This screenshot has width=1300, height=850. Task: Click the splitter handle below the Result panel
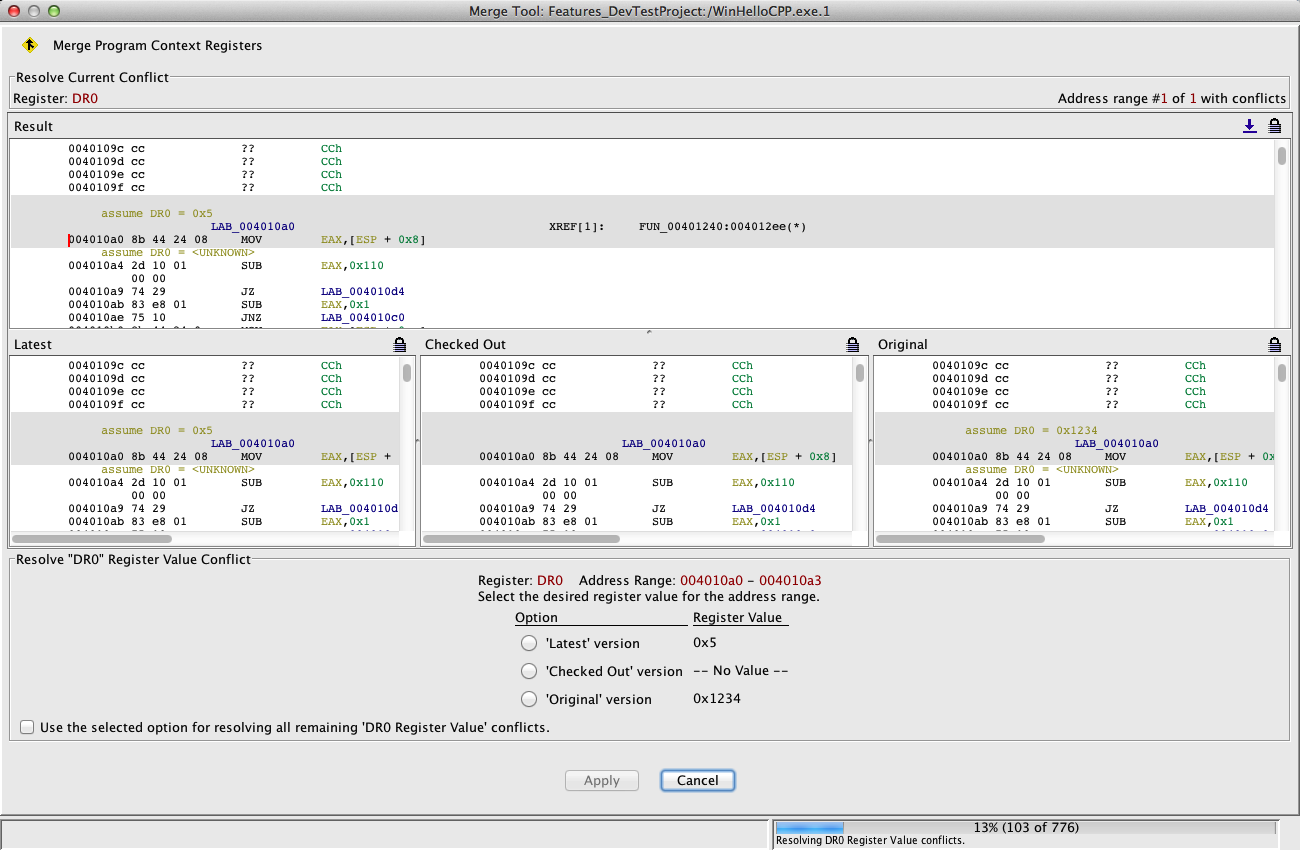(649, 331)
